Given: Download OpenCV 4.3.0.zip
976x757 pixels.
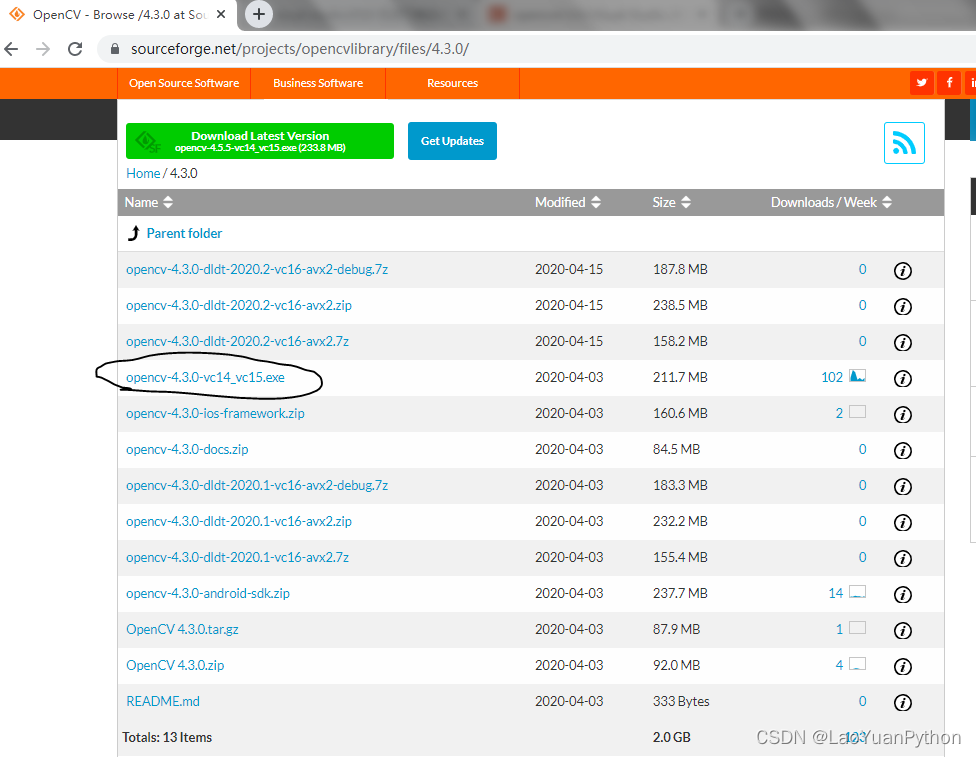Looking at the screenshot, I should click(x=175, y=665).
